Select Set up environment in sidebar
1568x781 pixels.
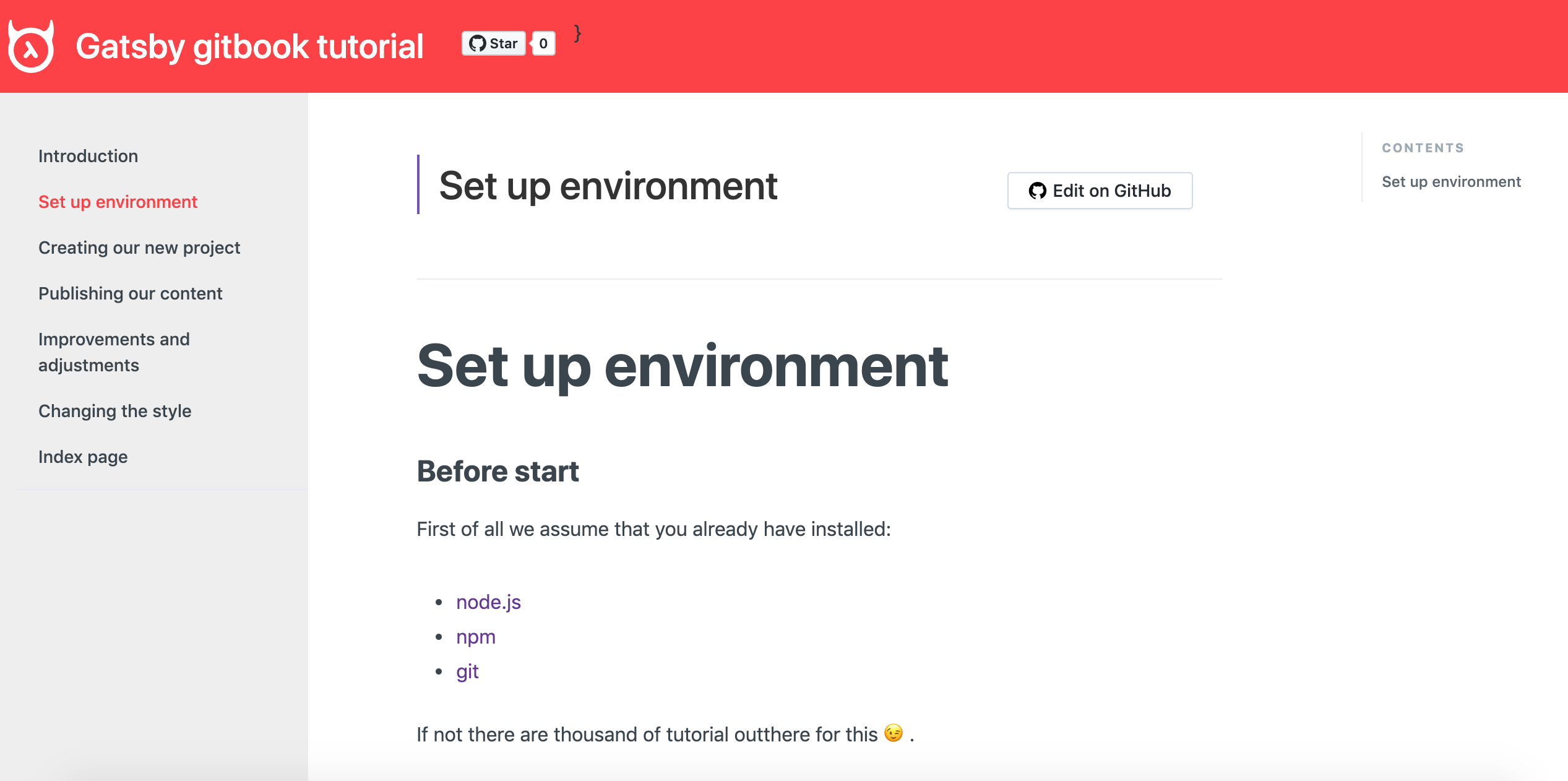click(x=118, y=202)
